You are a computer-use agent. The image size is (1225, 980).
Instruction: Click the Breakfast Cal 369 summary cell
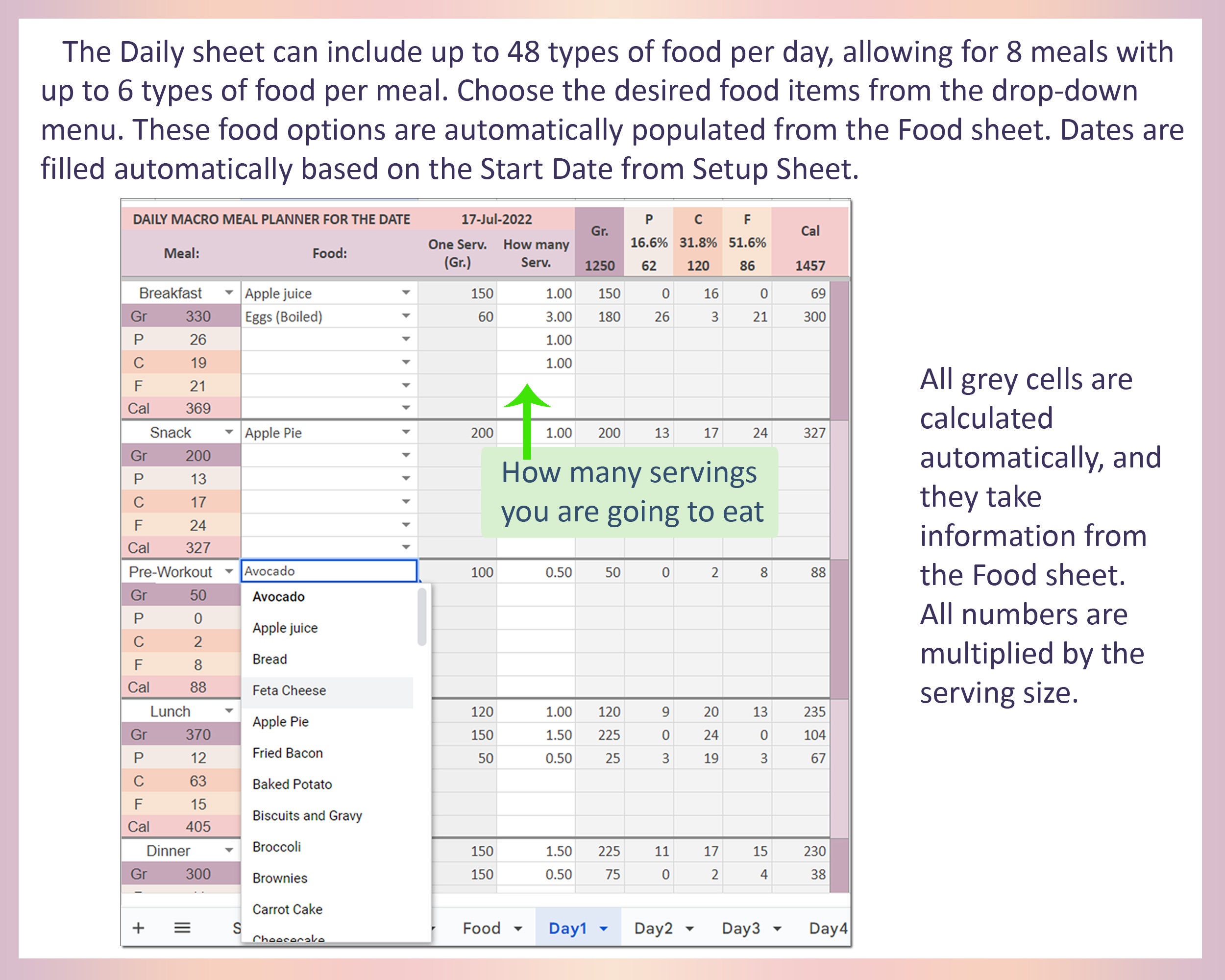(x=181, y=408)
